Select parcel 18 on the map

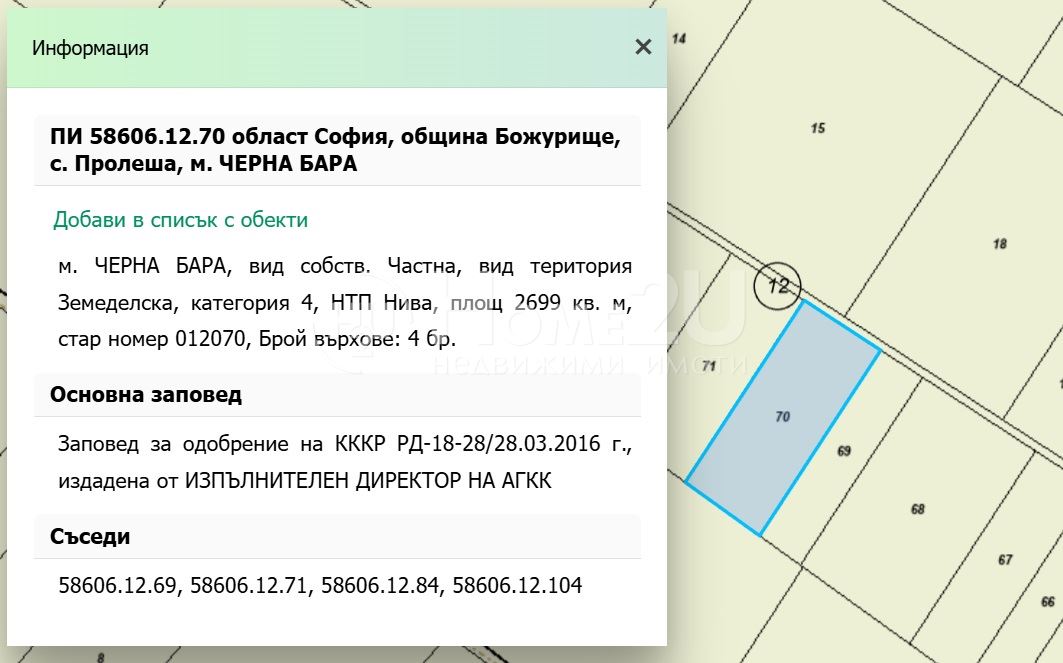[999, 244]
